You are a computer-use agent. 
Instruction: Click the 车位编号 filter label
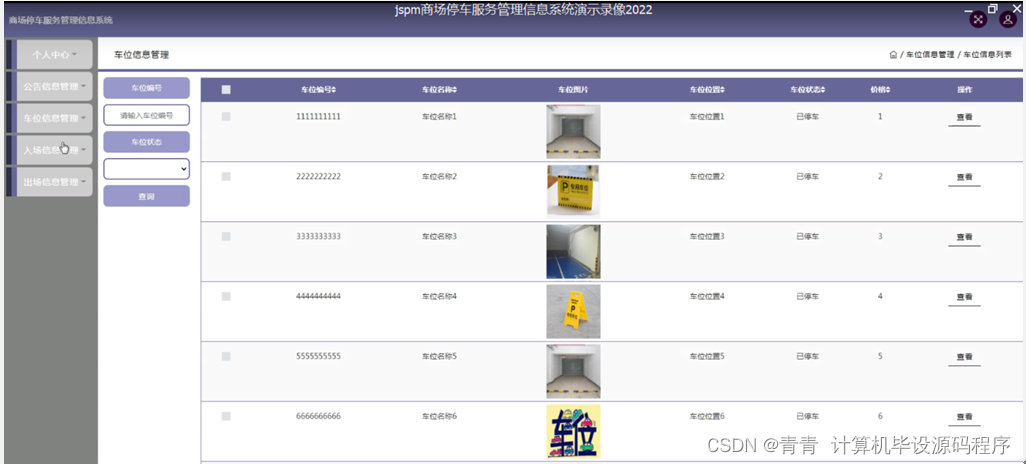[147, 88]
